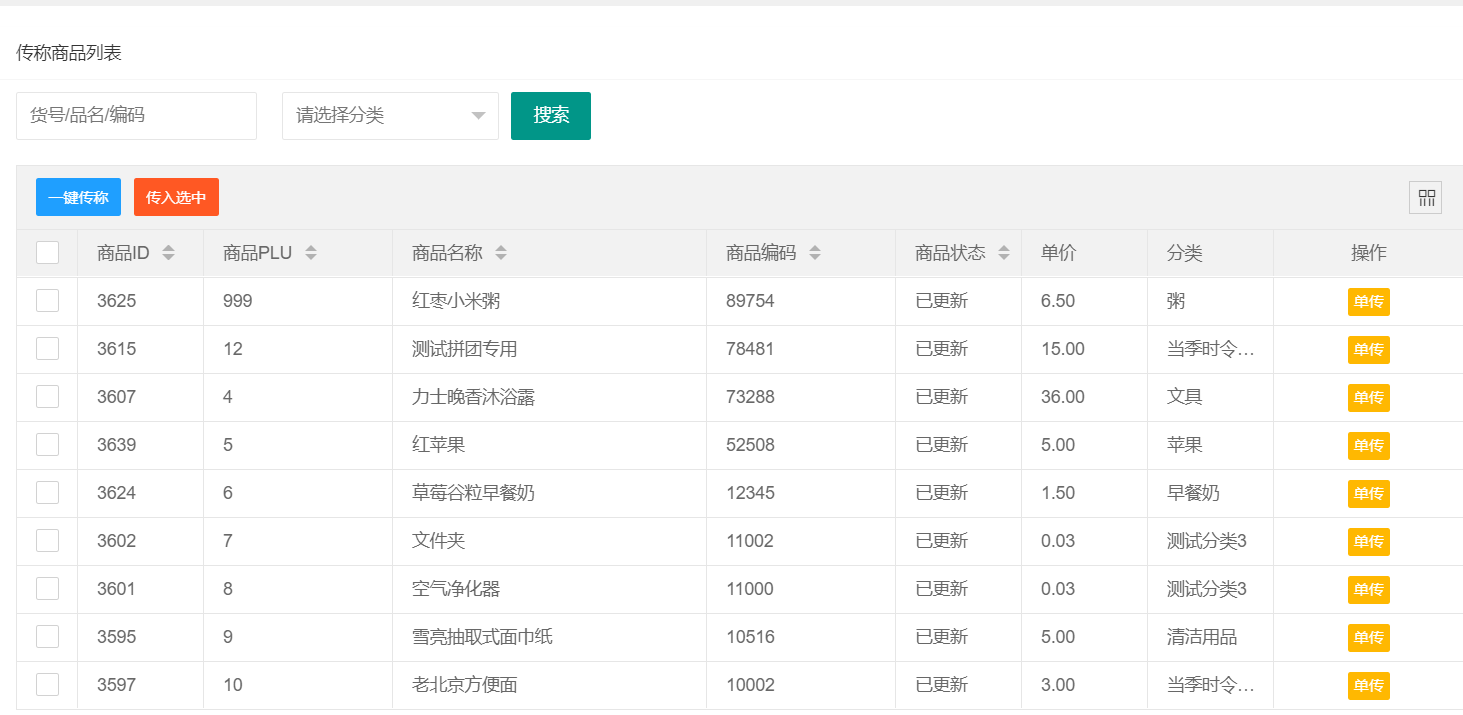
Task: Click the 空气净化器 product name cell
Action: (x=456, y=589)
